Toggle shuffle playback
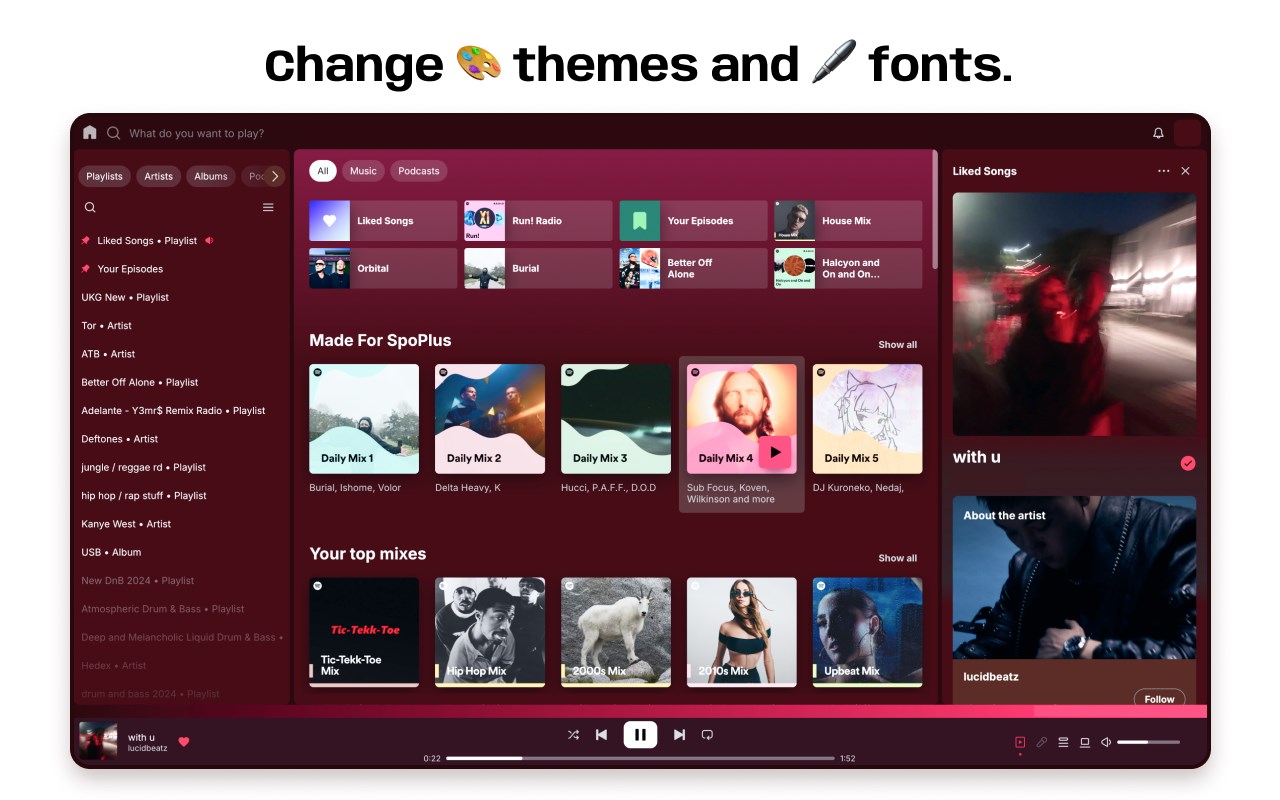The width and height of the screenshot is (1280, 800). click(x=573, y=735)
